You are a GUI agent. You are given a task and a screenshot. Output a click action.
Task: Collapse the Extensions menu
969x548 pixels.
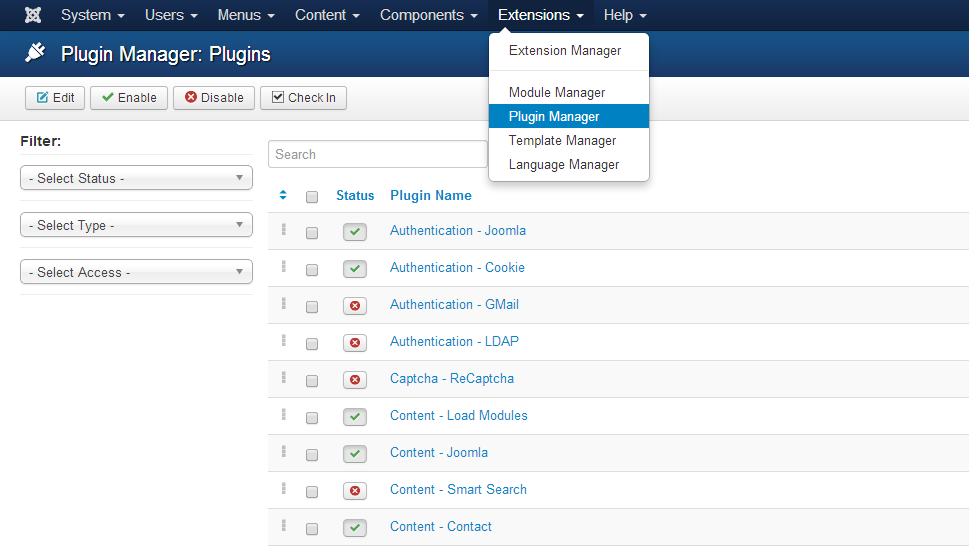(541, 15)
